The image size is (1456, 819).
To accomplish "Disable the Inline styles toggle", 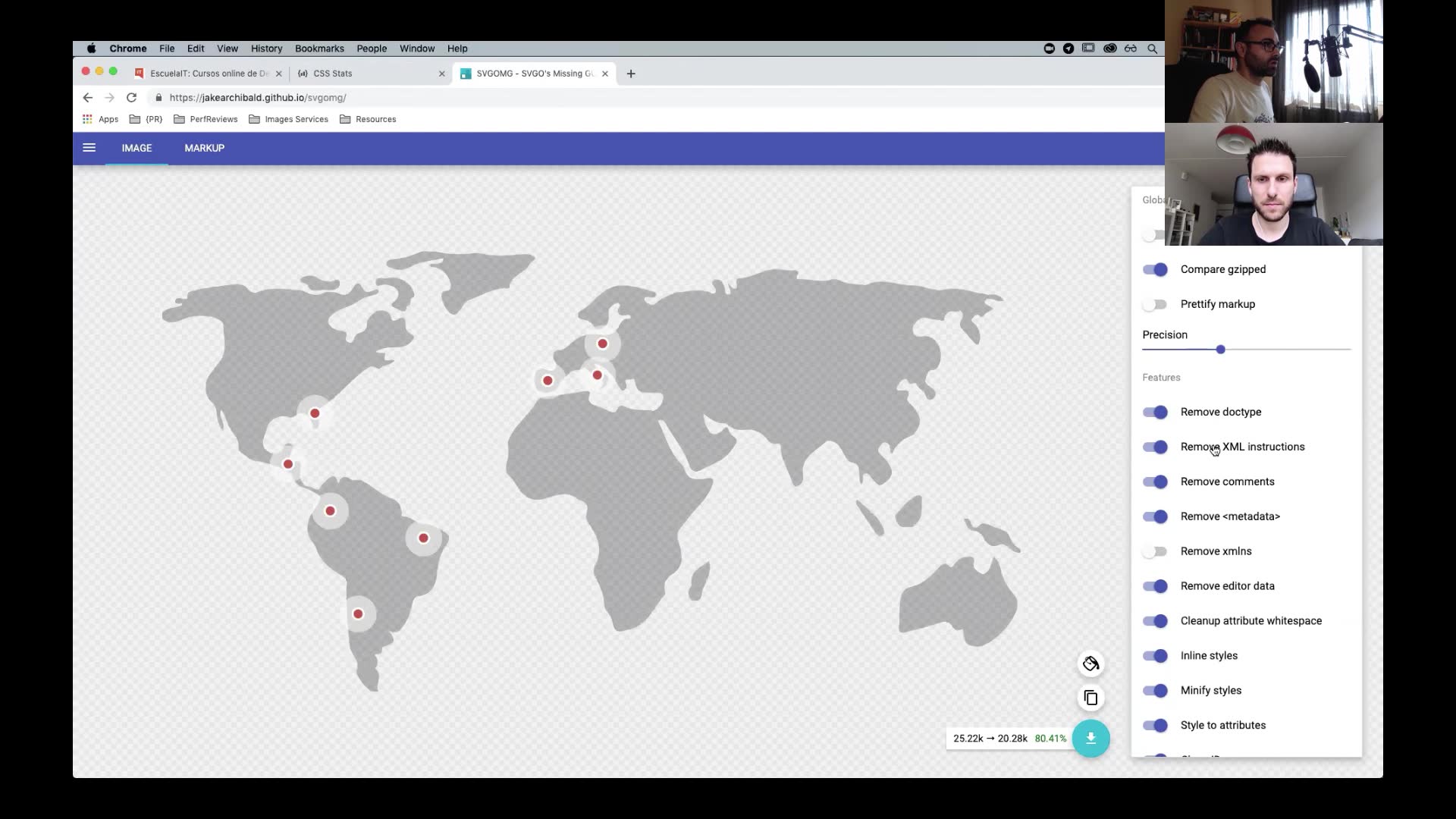I will point(1156,655).
